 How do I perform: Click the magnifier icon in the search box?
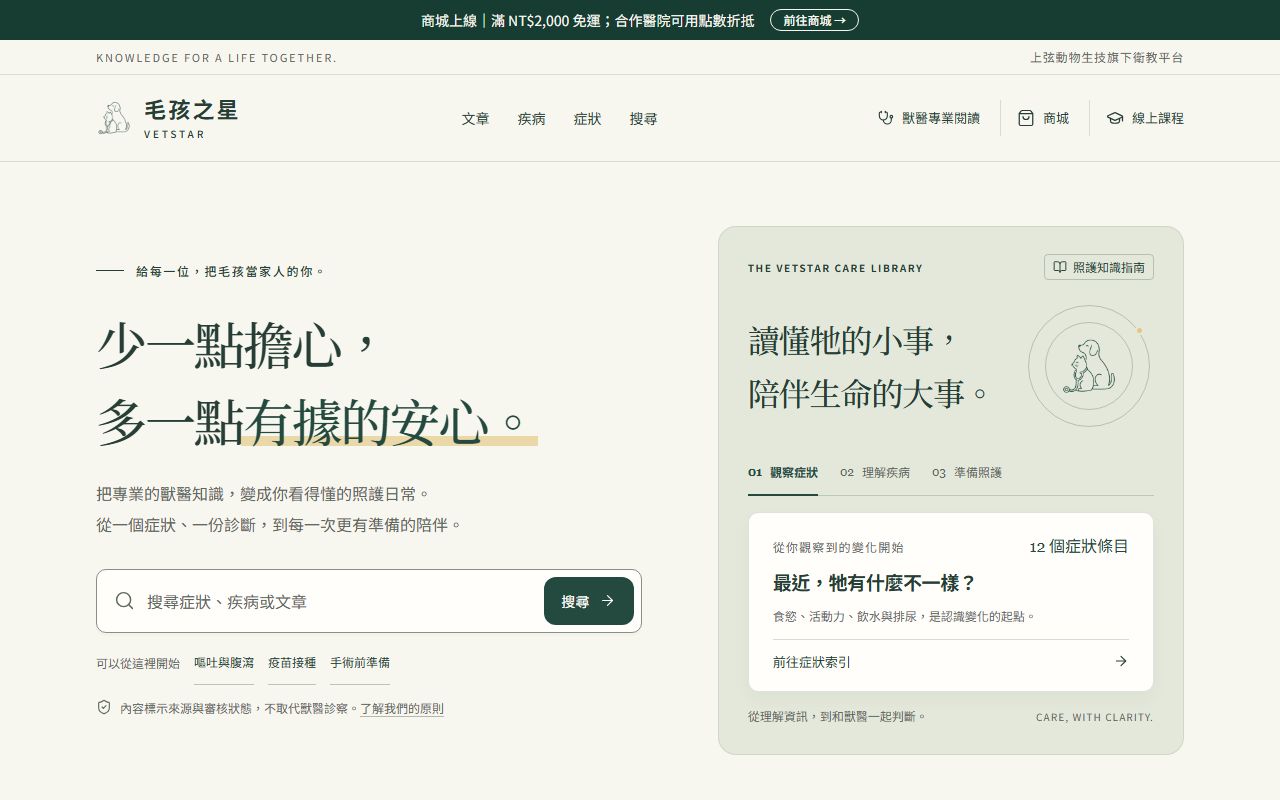pyautogui.click(x=125, y=601)
